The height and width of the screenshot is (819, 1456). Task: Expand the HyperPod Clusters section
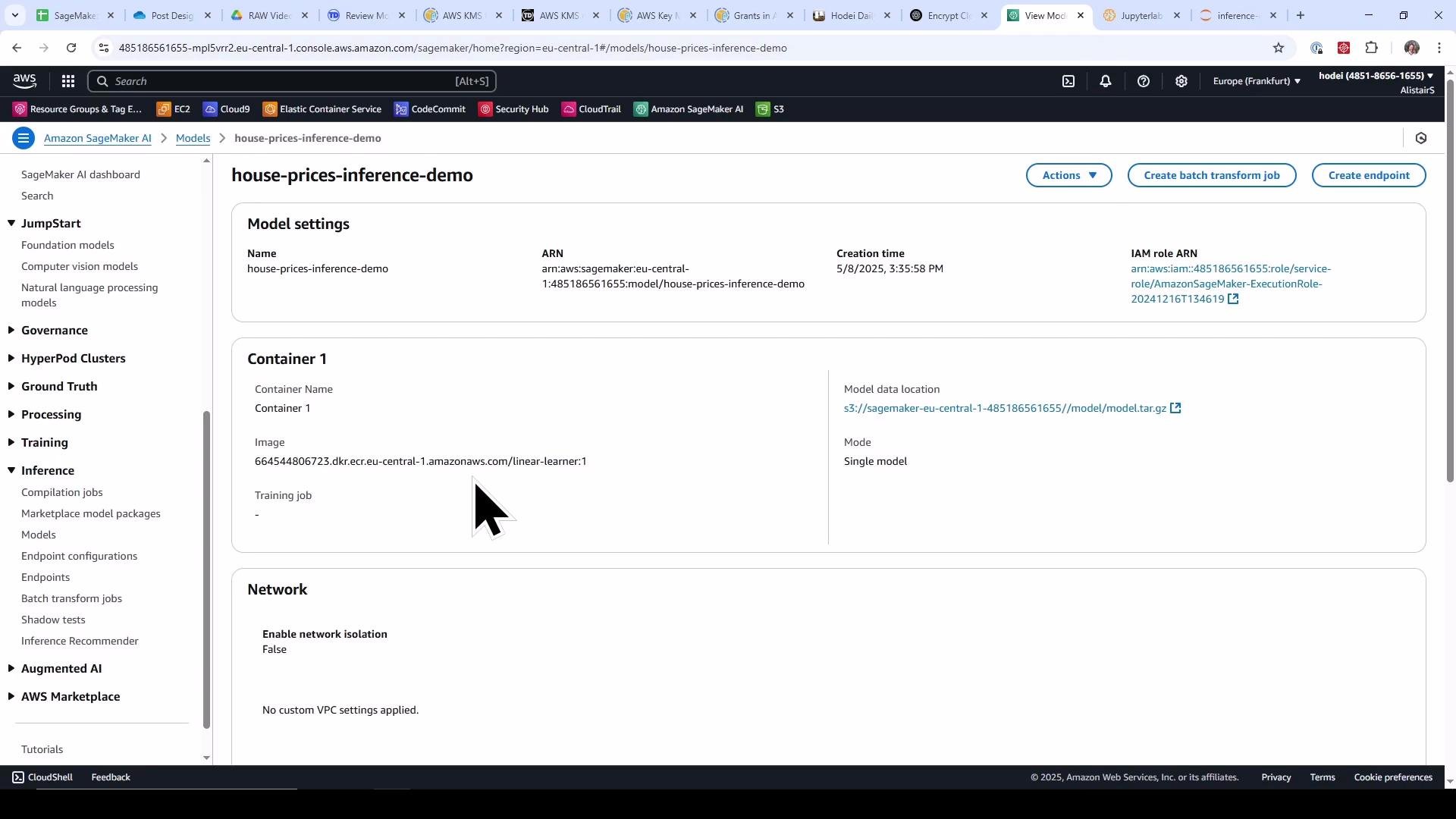click(x=11, y=359)
